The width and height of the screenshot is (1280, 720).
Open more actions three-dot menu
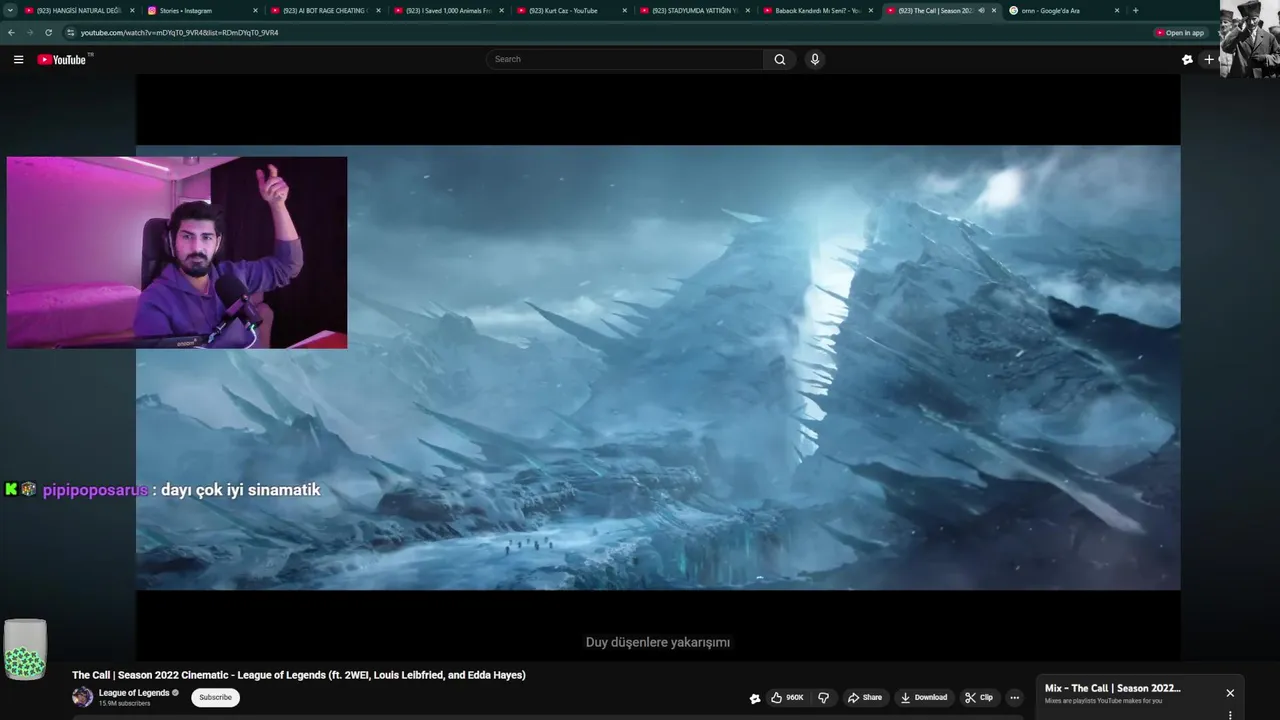(x=1014, y=698)
